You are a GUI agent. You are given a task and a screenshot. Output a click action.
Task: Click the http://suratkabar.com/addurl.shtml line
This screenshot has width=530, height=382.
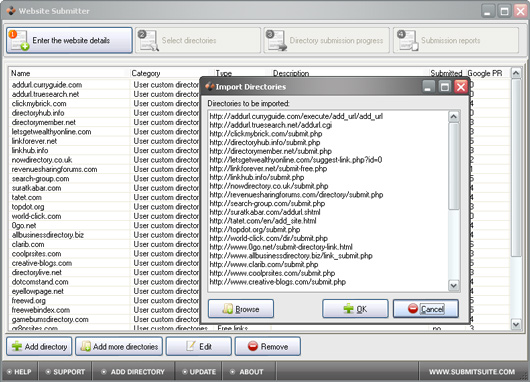[x=265, y=212]
